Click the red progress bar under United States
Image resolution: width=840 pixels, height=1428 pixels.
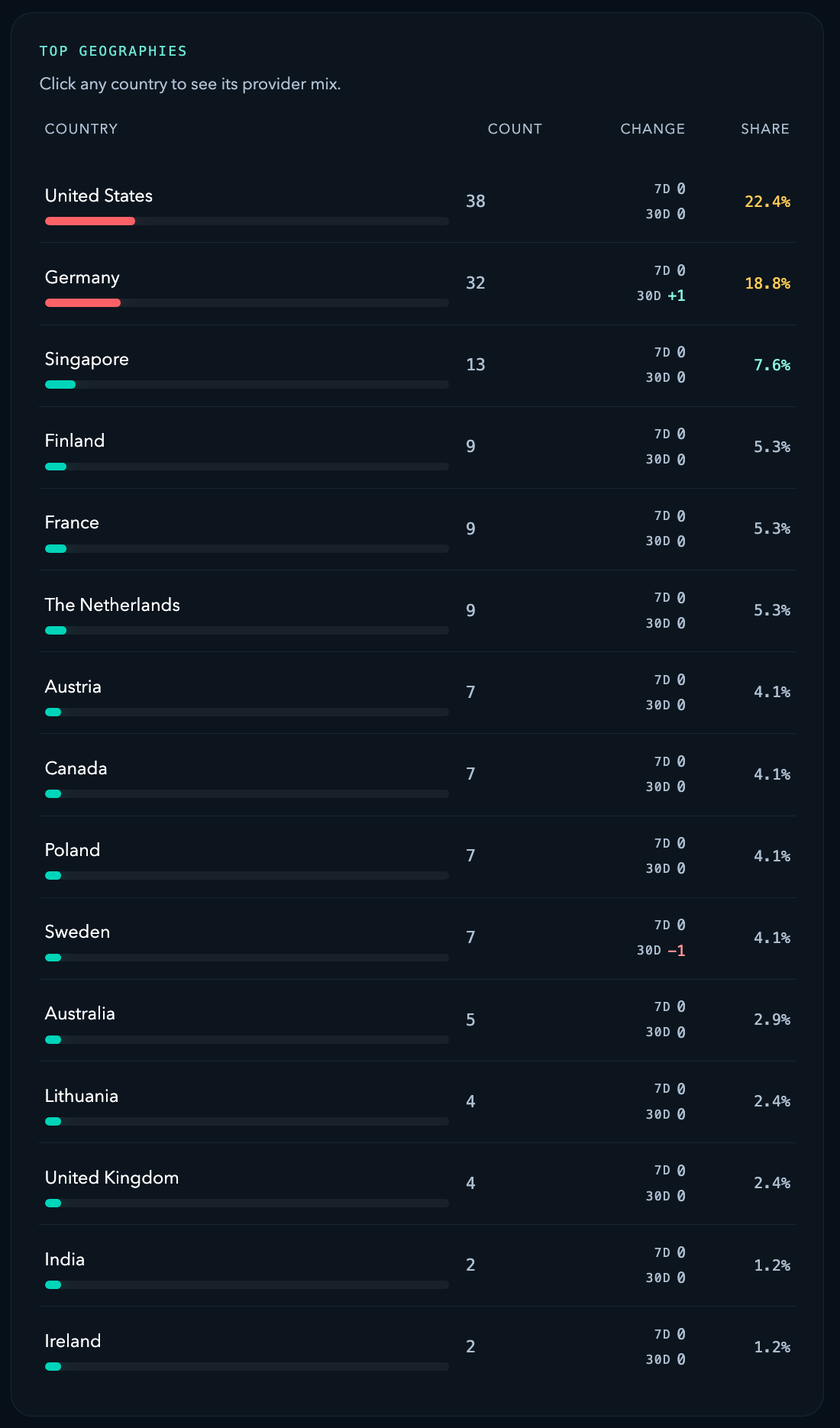point(90,221)
